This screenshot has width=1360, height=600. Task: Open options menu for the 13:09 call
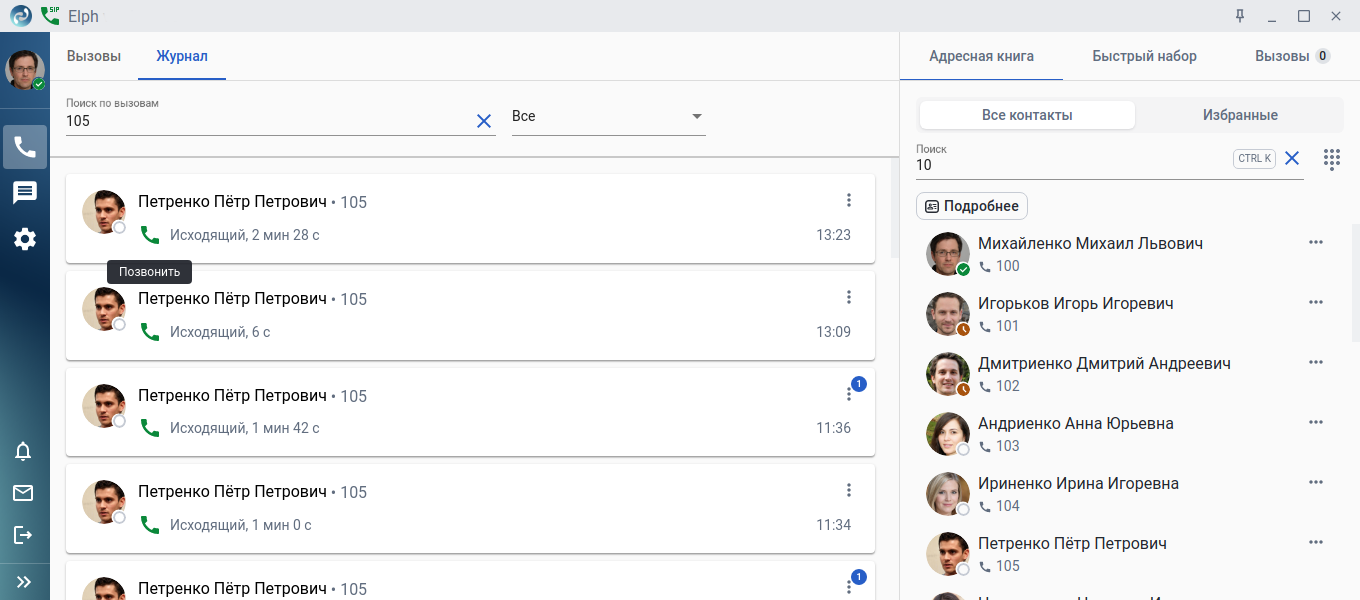tap(849, 297)
